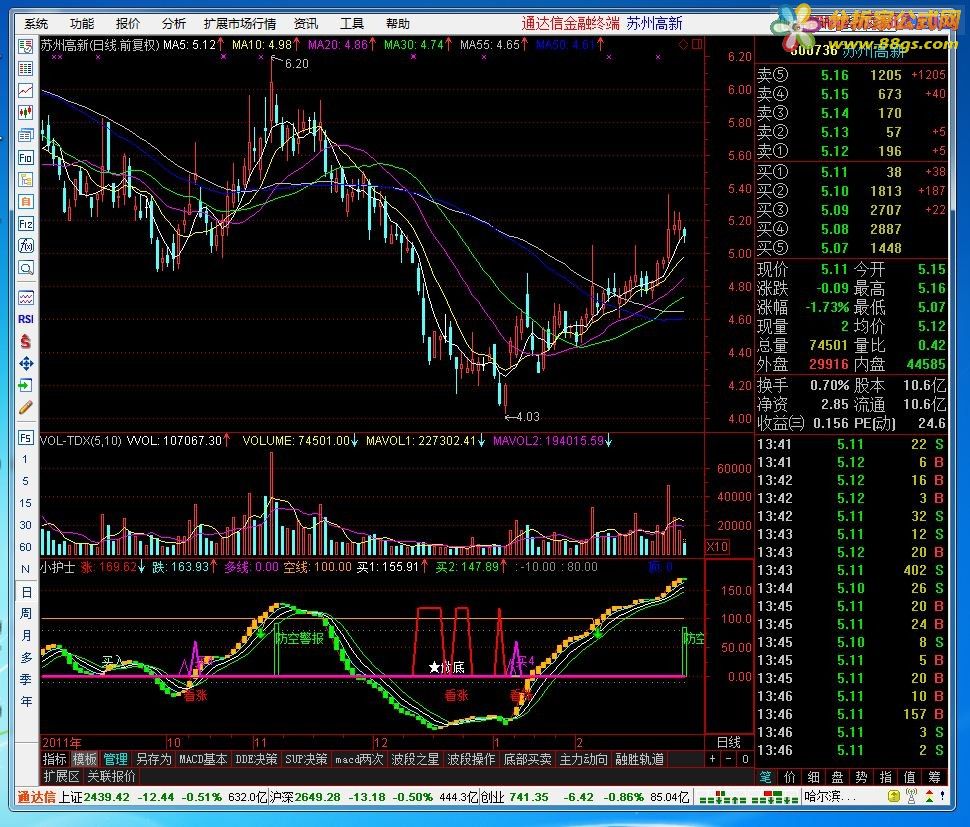Select the 模板 tab

click(x=85, y=759)
